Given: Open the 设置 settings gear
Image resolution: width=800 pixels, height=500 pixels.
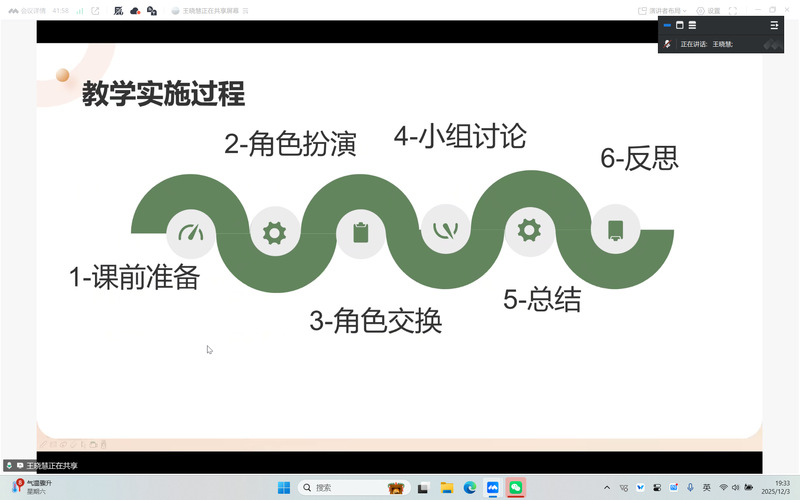Looking at the screenshot, I should click(x=708, y=11).
